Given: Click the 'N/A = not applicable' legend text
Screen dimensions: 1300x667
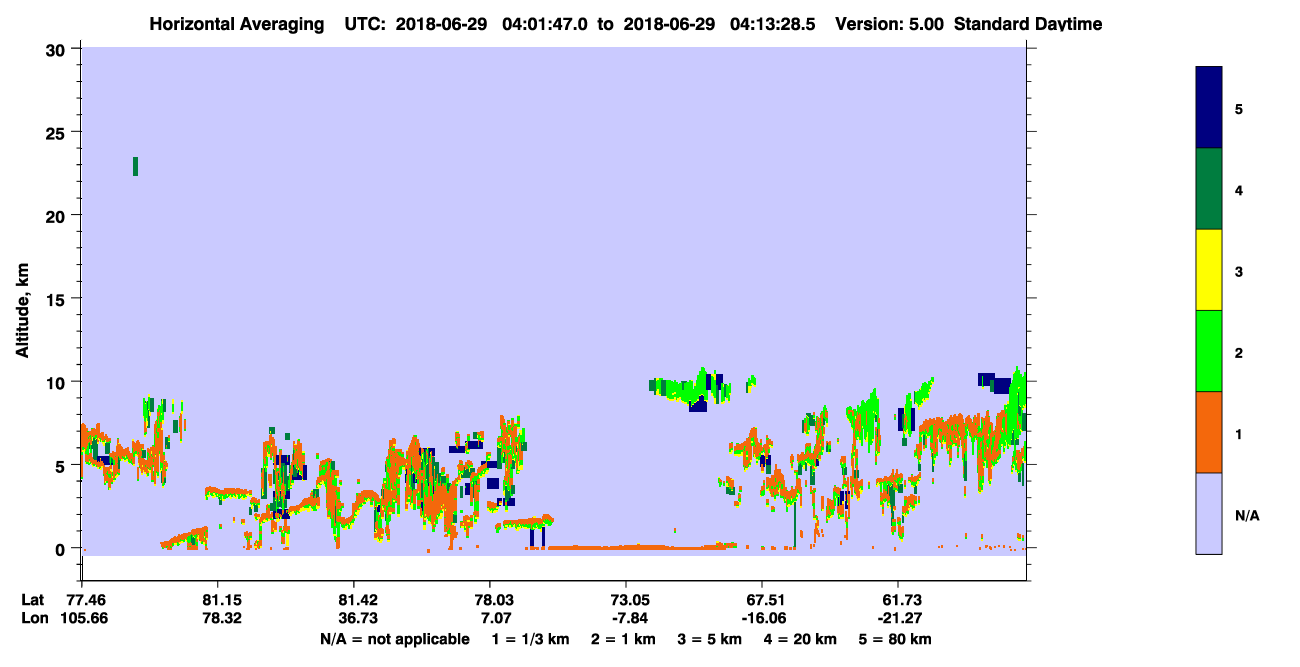Looking at the screenshot, I should coord(395,639).
